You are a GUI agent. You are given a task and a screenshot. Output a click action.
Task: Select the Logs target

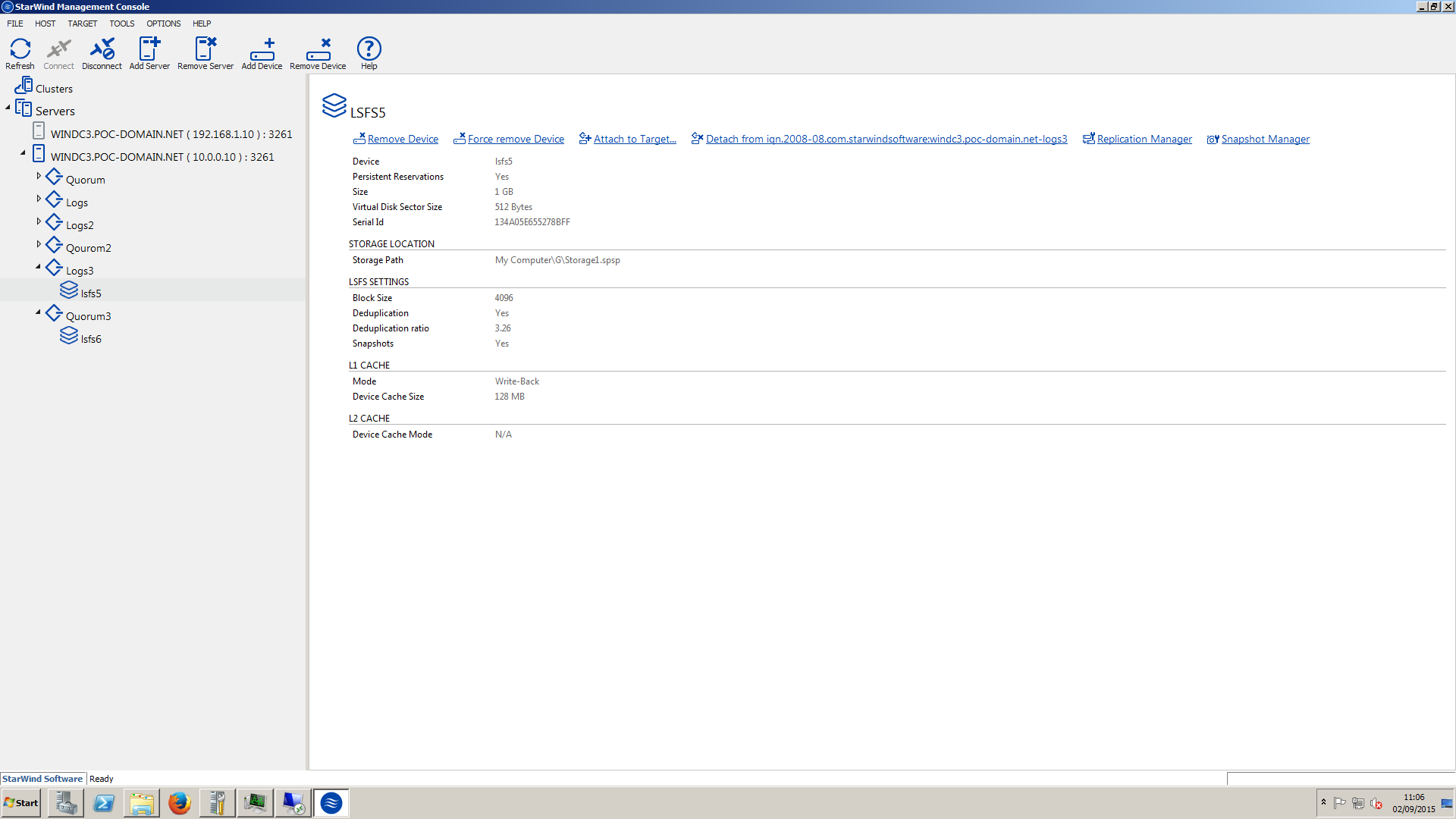(77, 202)
